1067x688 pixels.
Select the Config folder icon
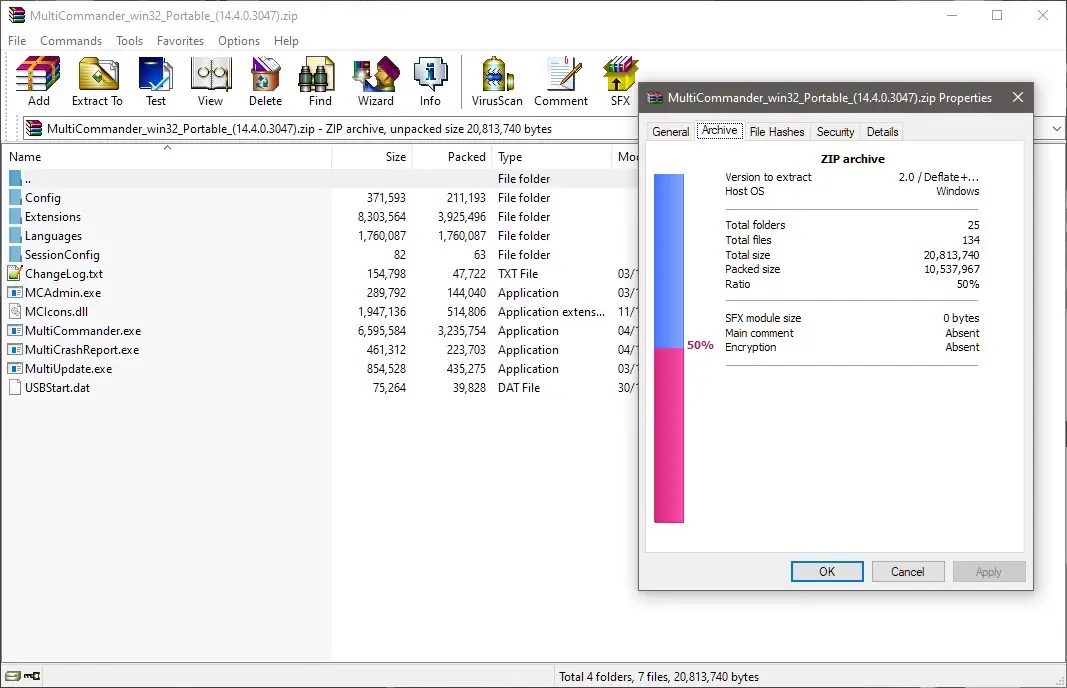[x=15, y=197]
